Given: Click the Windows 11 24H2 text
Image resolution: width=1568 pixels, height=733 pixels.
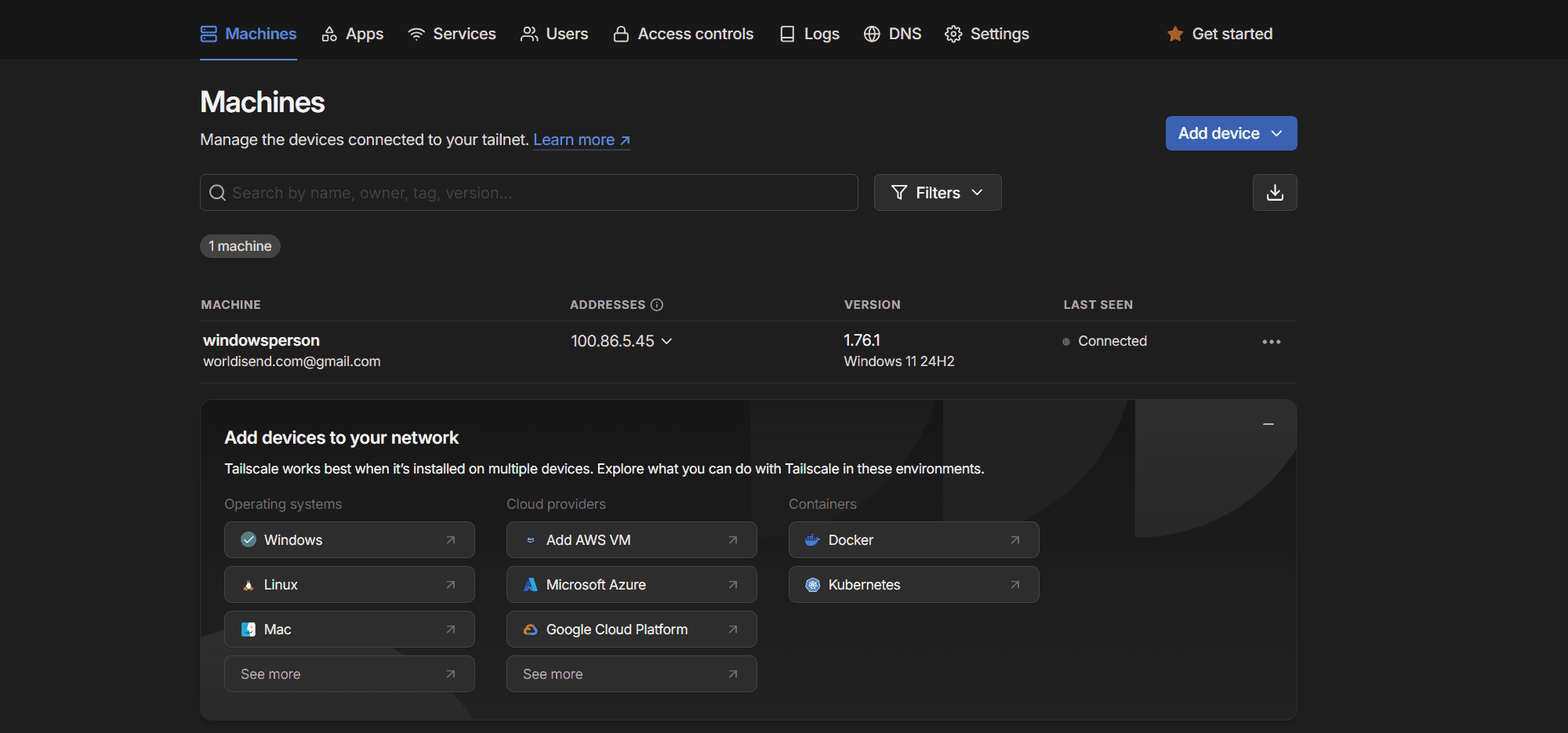Looking at the screenshot, I should [899, 361].
